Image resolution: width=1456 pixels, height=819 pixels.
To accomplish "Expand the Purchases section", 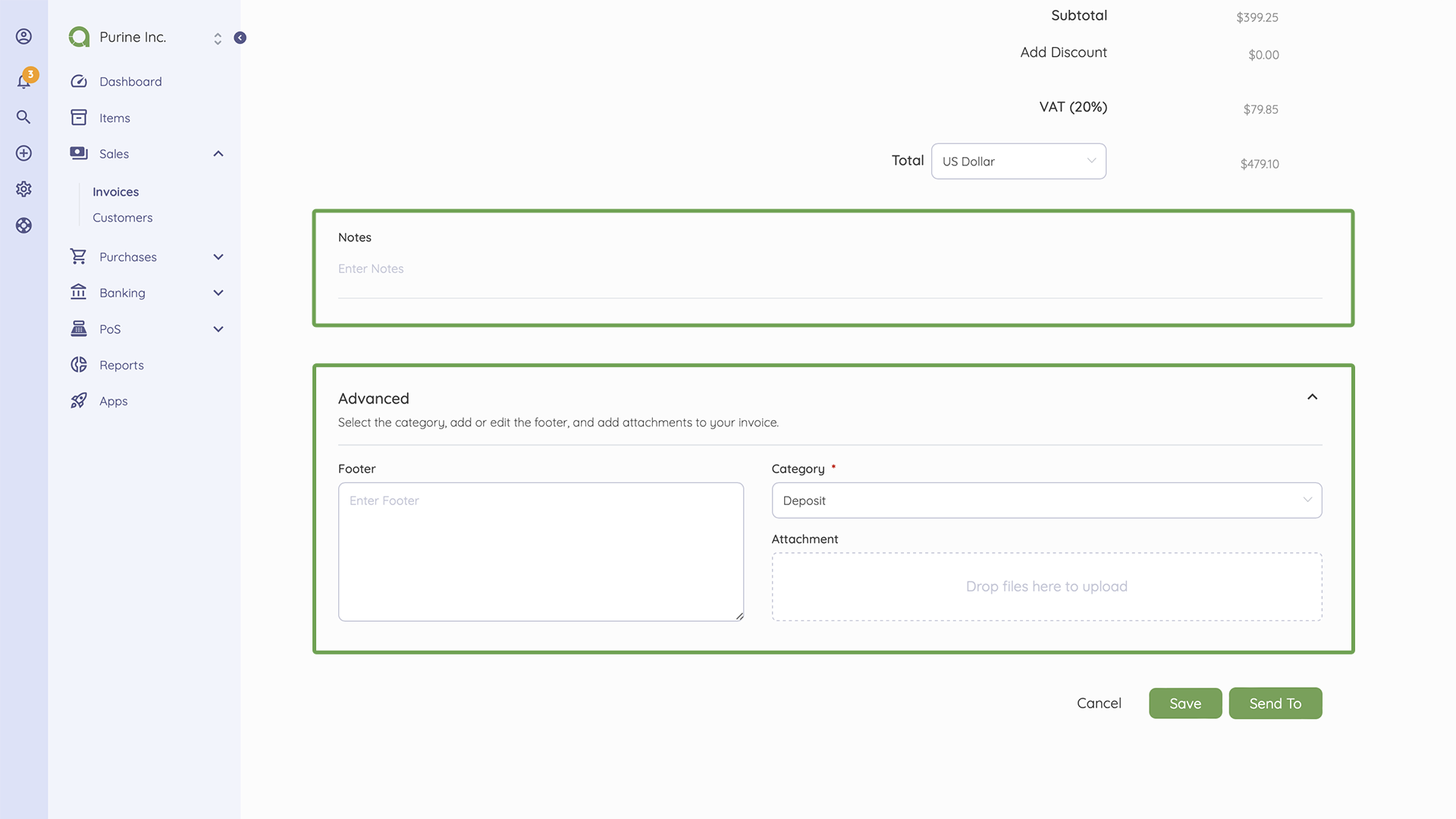I will [218, 256].
